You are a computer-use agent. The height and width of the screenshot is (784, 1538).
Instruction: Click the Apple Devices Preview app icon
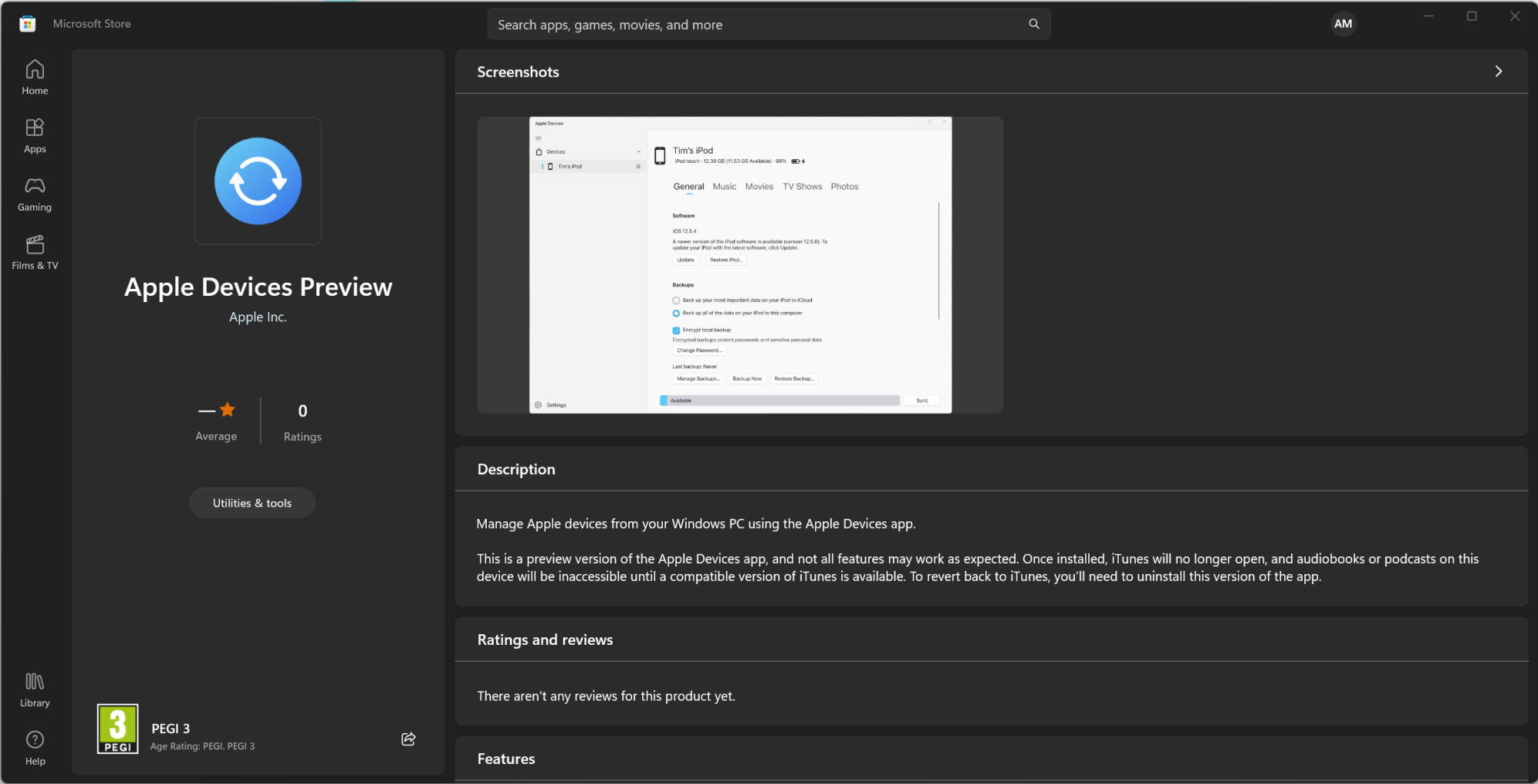tap(258, 181)
